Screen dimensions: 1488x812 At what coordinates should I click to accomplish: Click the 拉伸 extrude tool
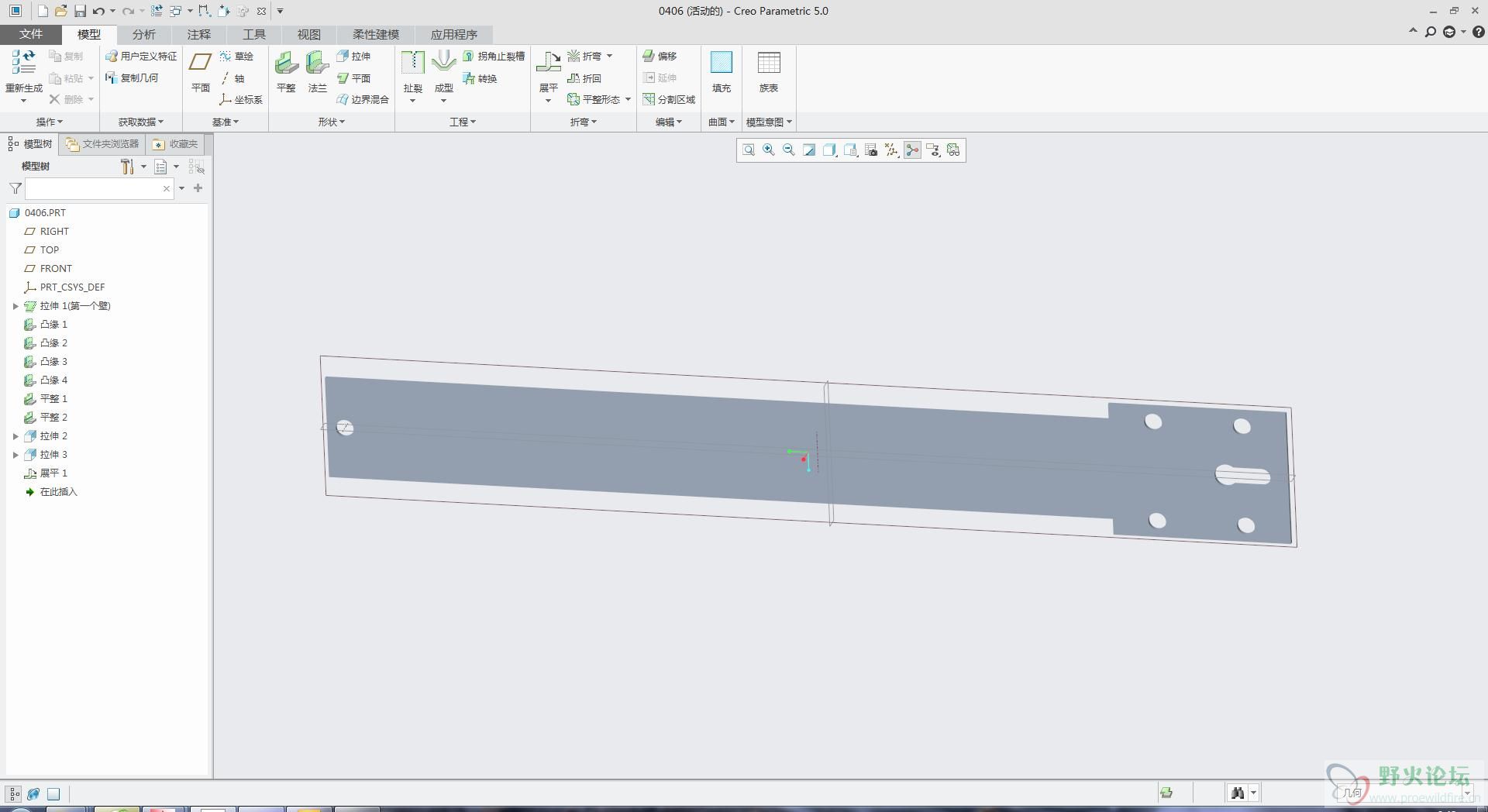tap(353, 56)
